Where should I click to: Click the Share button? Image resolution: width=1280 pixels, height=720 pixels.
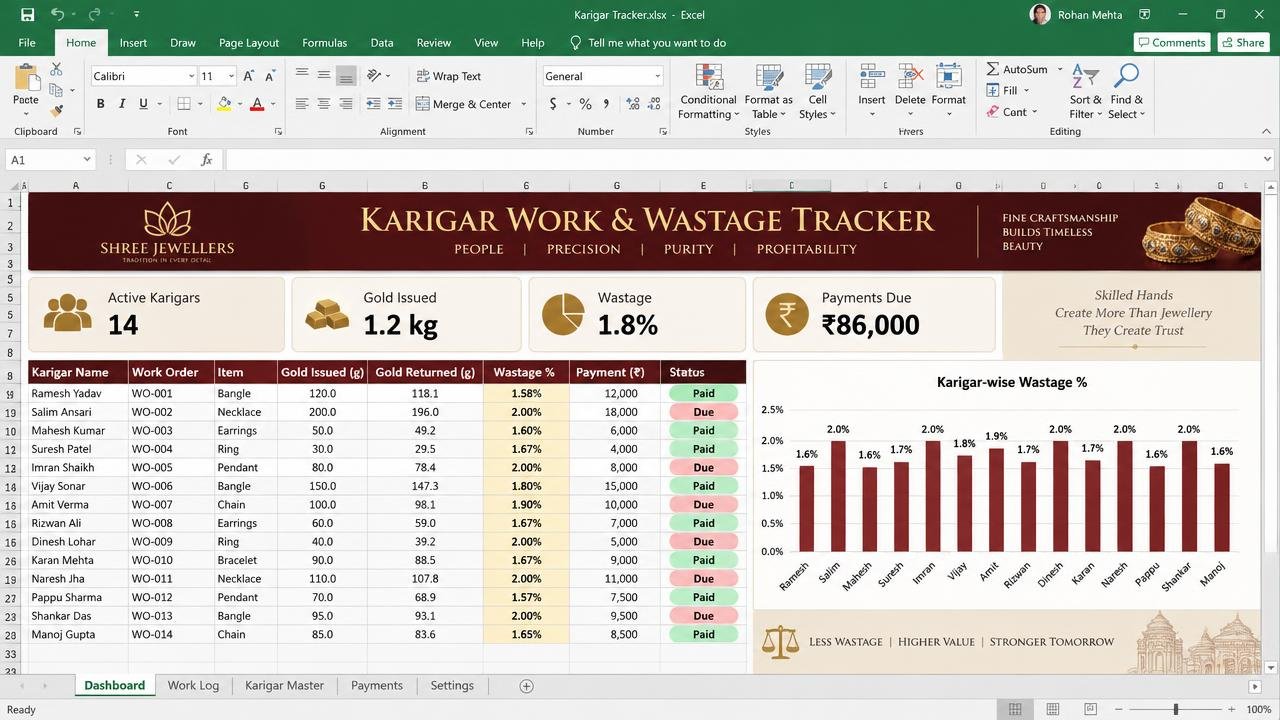1241,42
